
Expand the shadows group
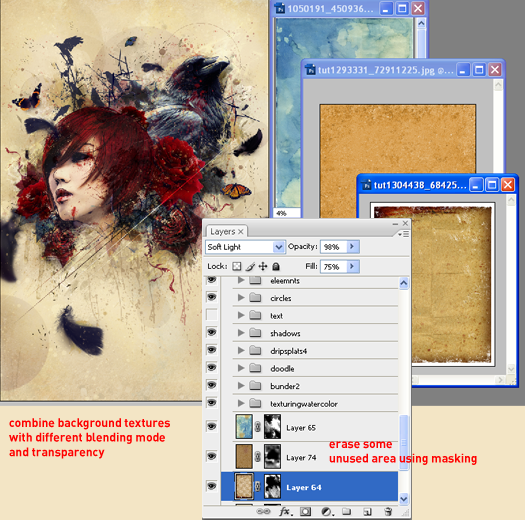[x=241, y=332]
